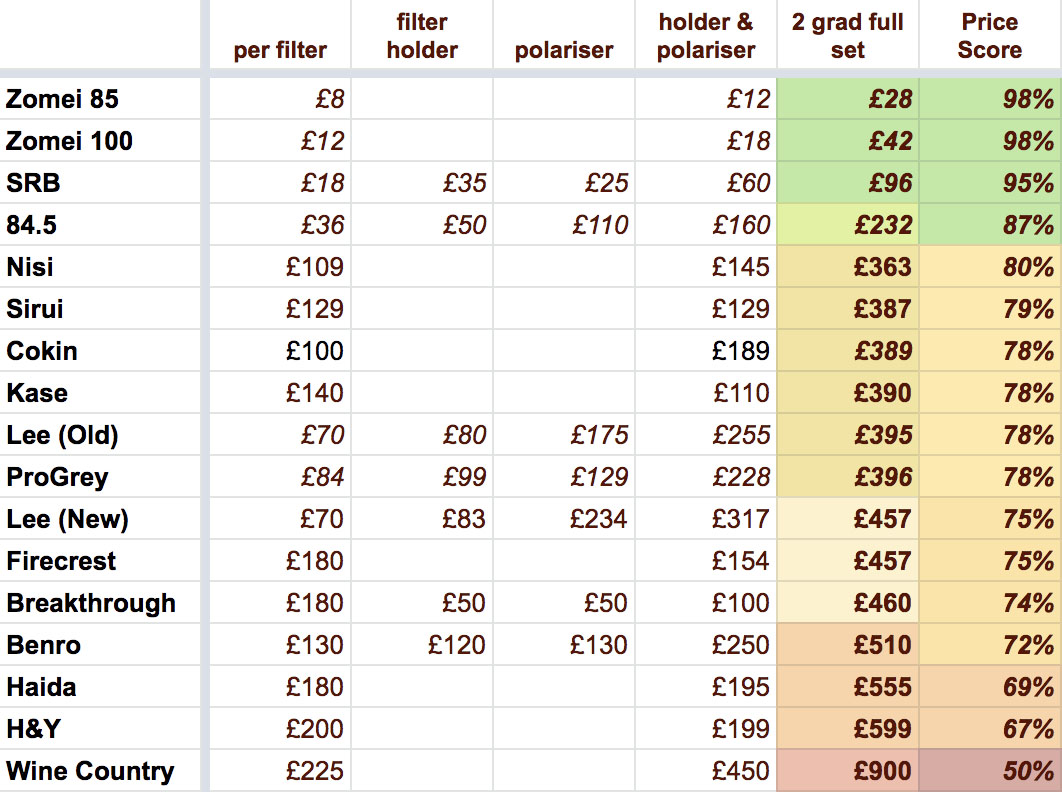This screenshot has height=792, width=1062.
Task: Click the "polariser" column header
Action: 563,50
